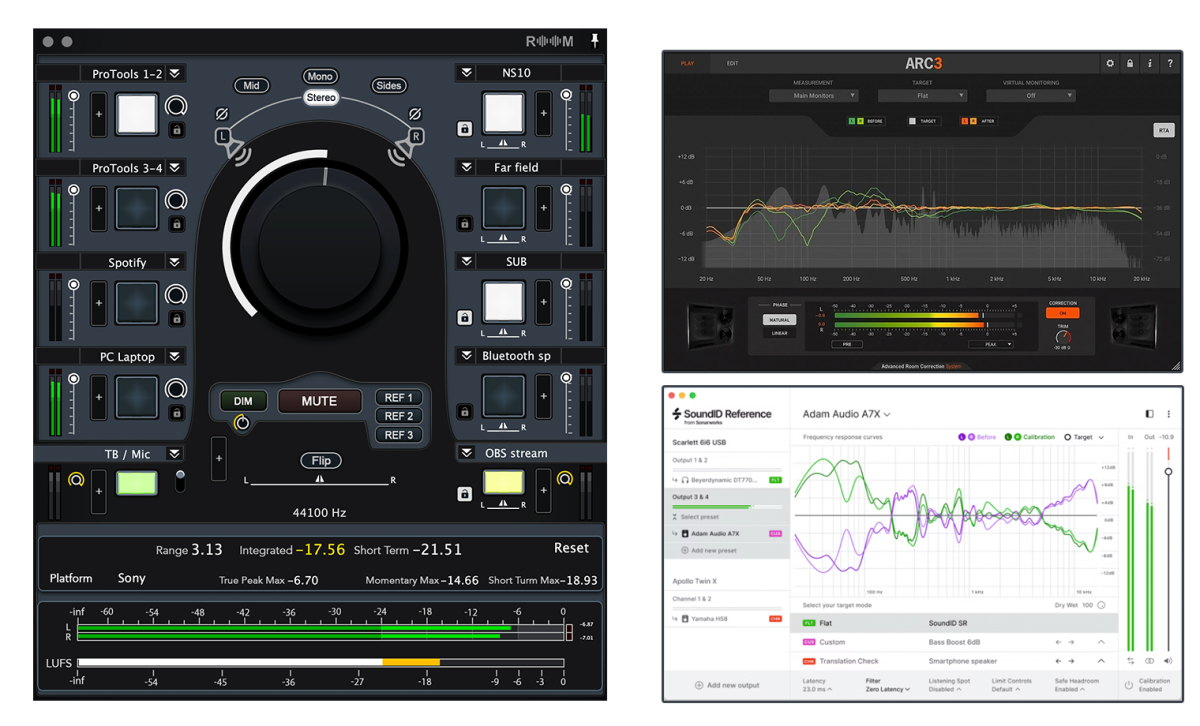The width and height of the screenshot is (1200, 726).
Task: Open ARC3 Target Flat dropdown
Action: click(922, 96)
